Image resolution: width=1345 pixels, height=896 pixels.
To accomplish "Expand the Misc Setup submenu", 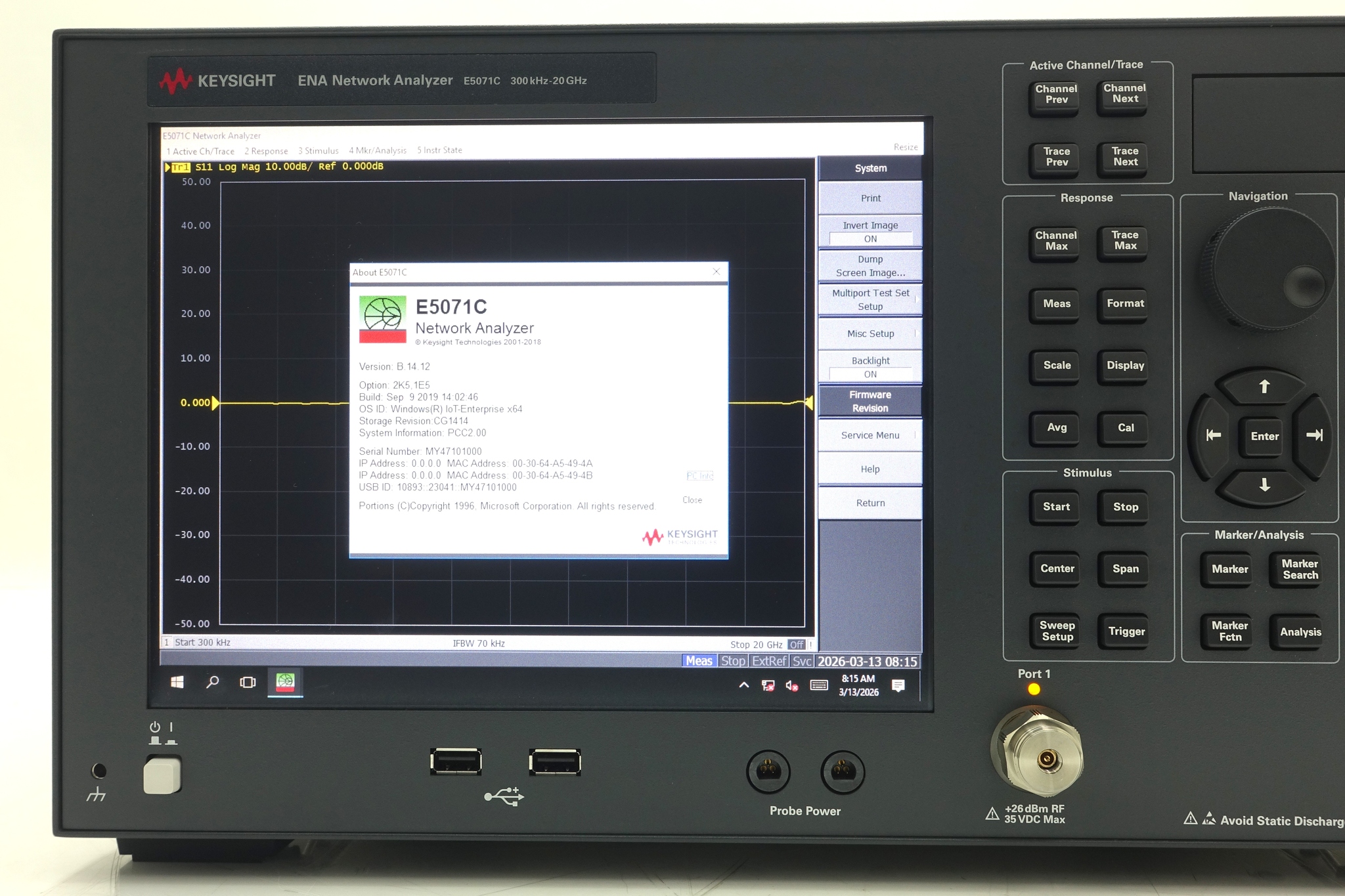I will (x=870, y=333).
